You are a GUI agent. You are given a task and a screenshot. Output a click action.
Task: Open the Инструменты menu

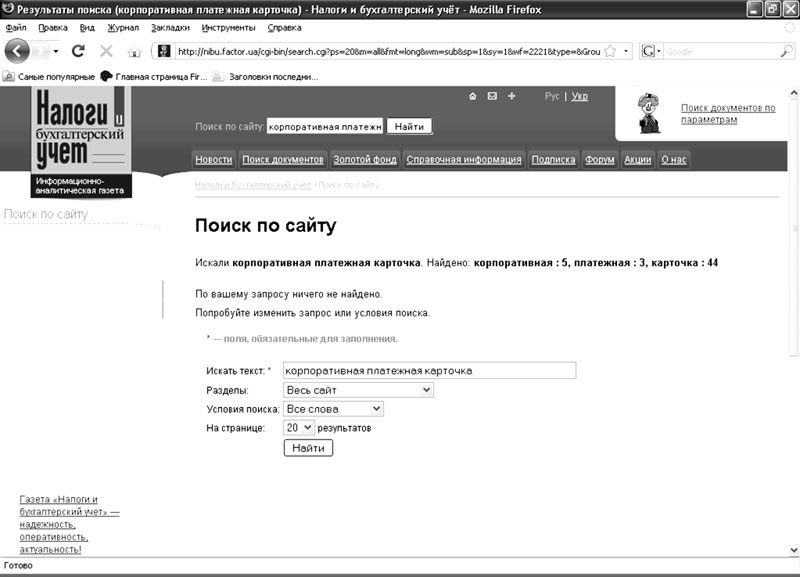coord(228,28)
